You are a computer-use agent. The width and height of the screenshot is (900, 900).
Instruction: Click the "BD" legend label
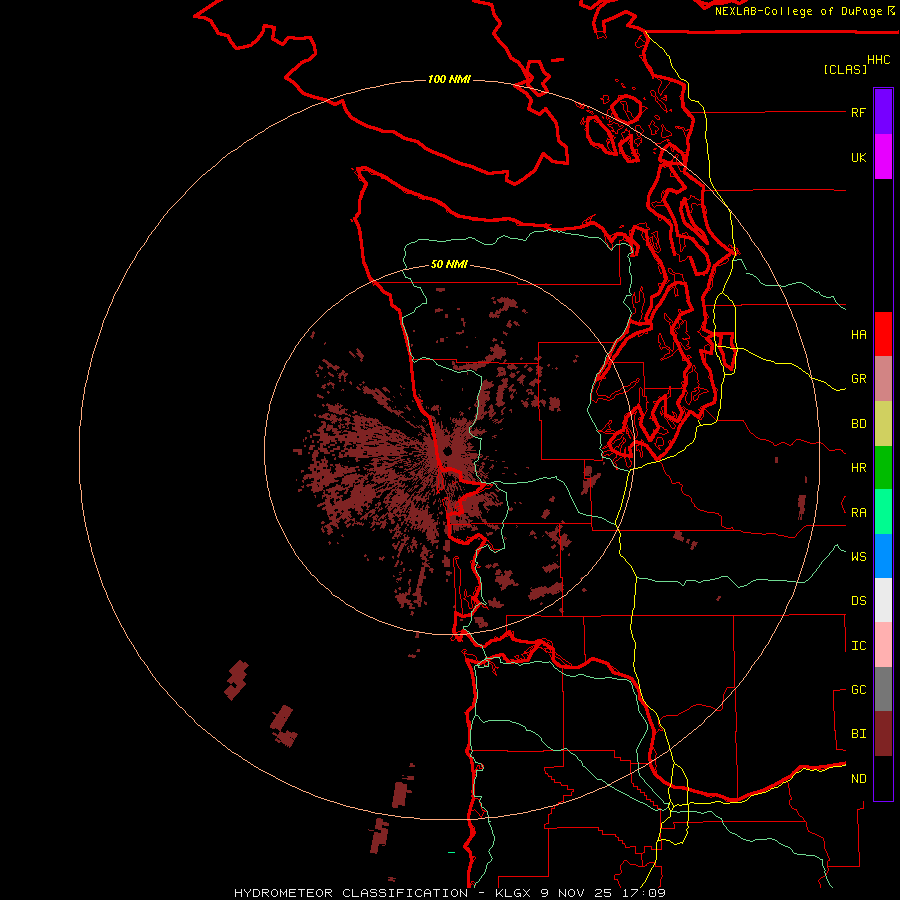pyautogui.click(x=858, y=424)
